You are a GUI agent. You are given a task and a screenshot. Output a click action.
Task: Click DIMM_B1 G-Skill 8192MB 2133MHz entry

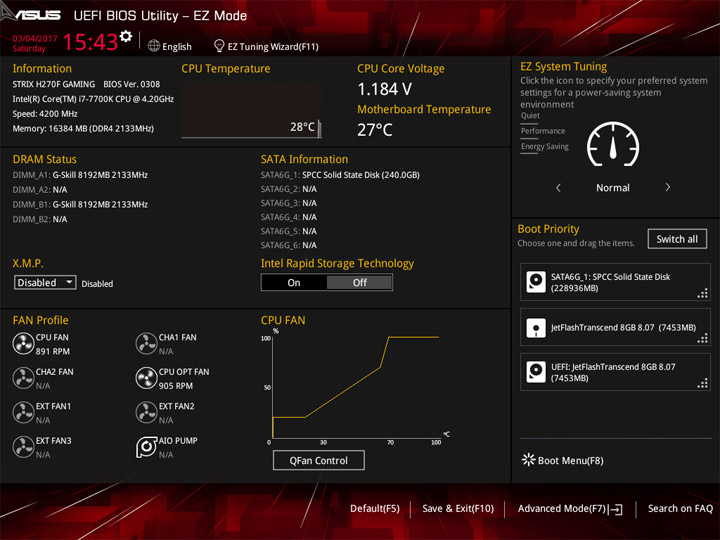tap(80, 204)
